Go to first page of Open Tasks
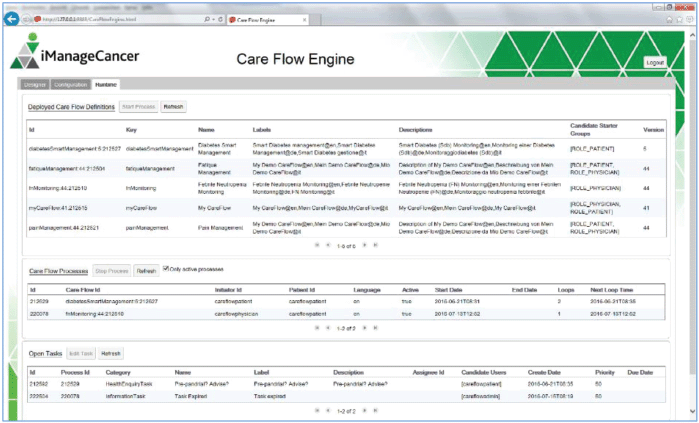Screen dimensions: 699x423 tap(317, 410)
